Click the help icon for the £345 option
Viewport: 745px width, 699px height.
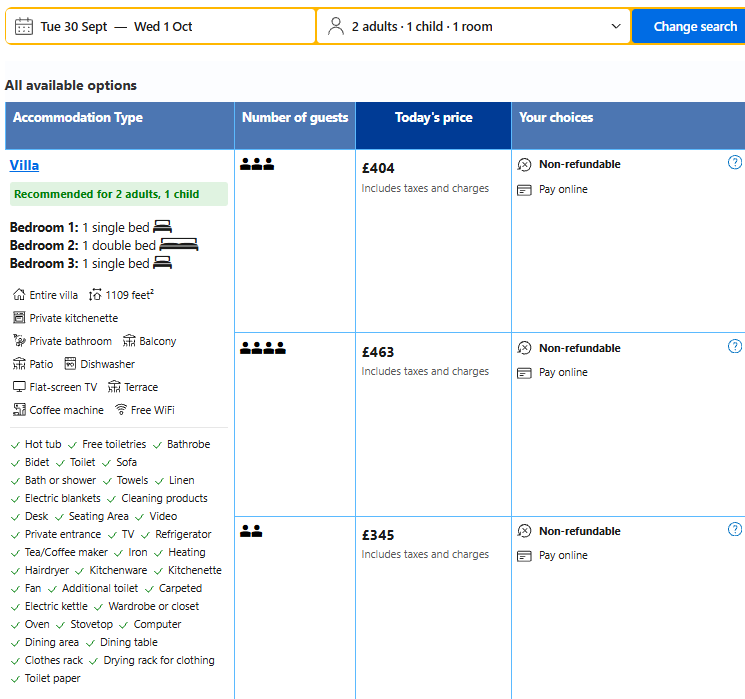coord(735,530)
